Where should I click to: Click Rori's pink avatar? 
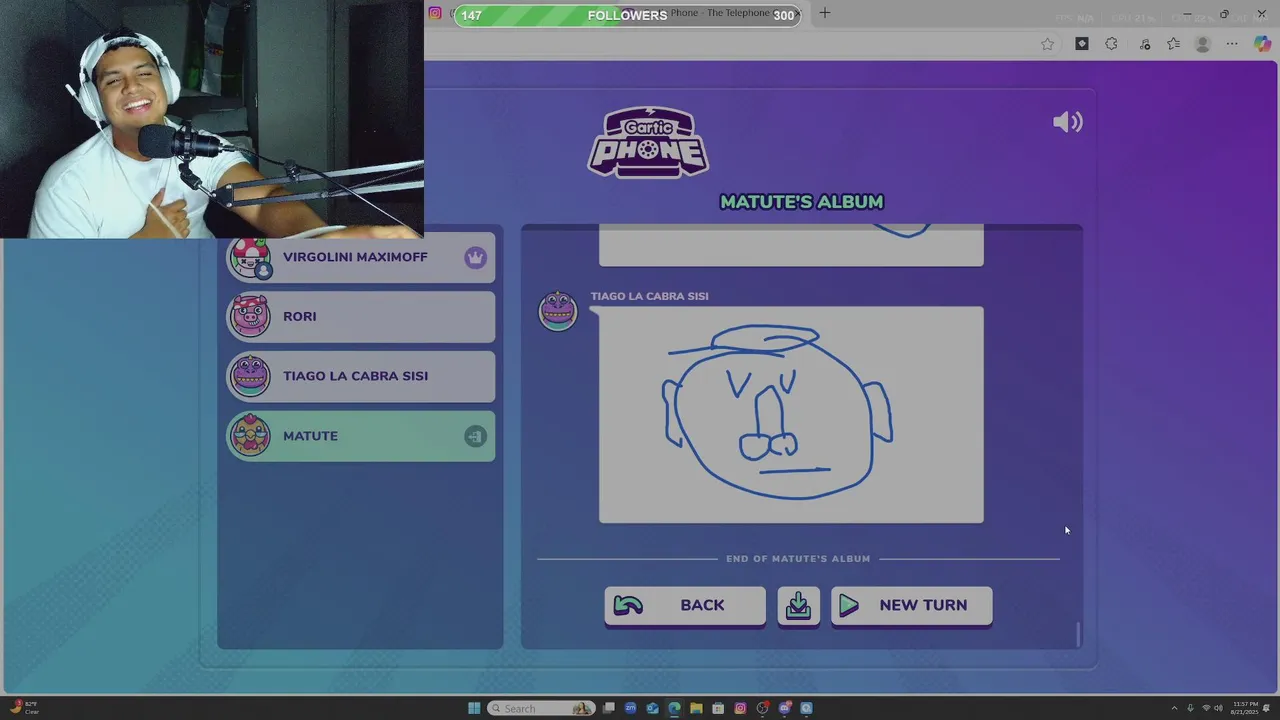250,317
